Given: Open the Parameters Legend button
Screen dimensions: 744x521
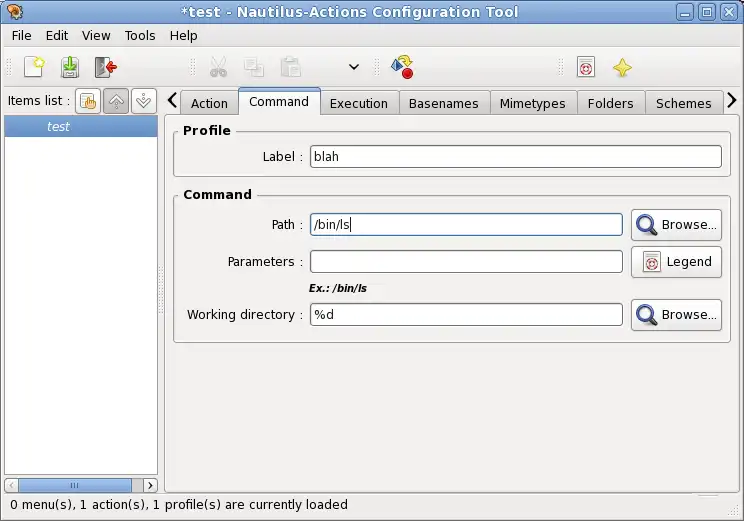Looking at the screenshot, I should coord(676,261).
